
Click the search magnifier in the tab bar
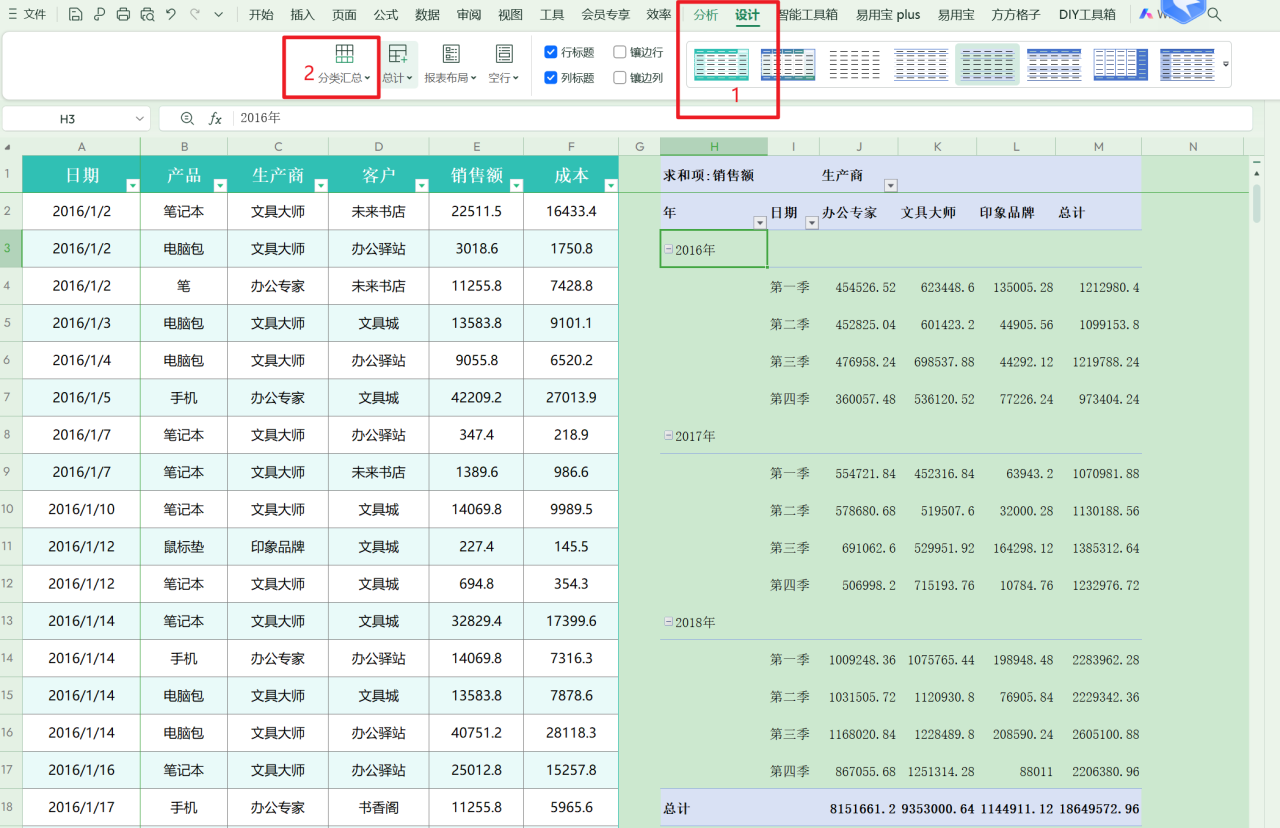click(1214, 14)
